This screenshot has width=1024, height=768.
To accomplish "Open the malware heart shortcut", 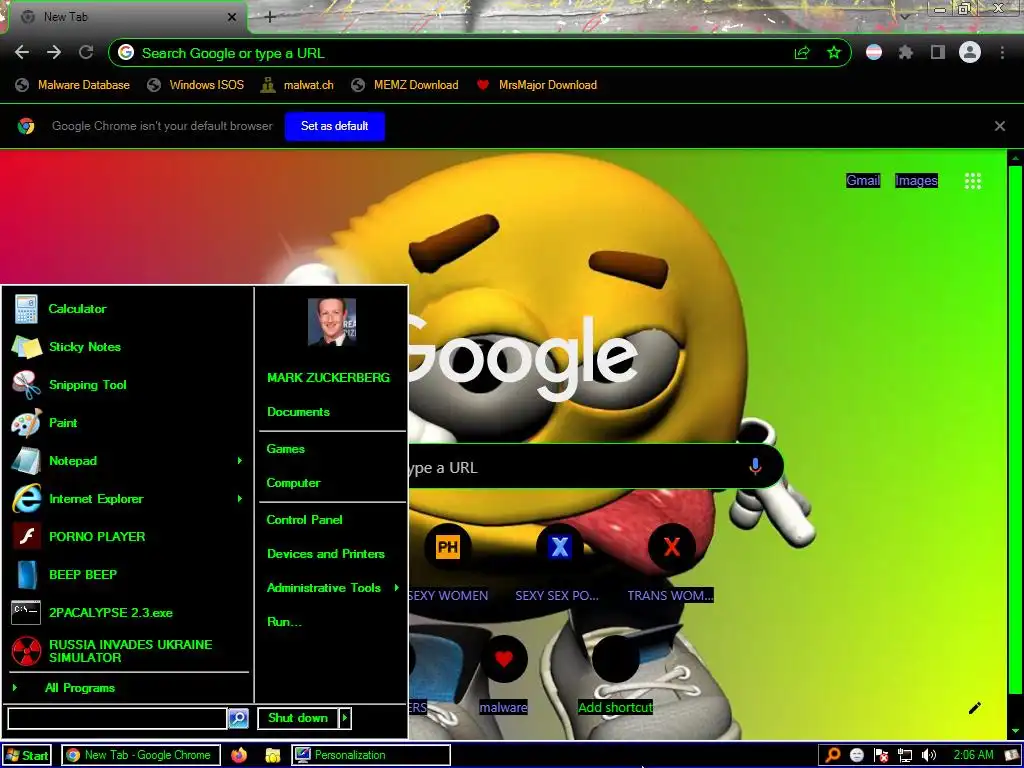I will coord(504,659).
